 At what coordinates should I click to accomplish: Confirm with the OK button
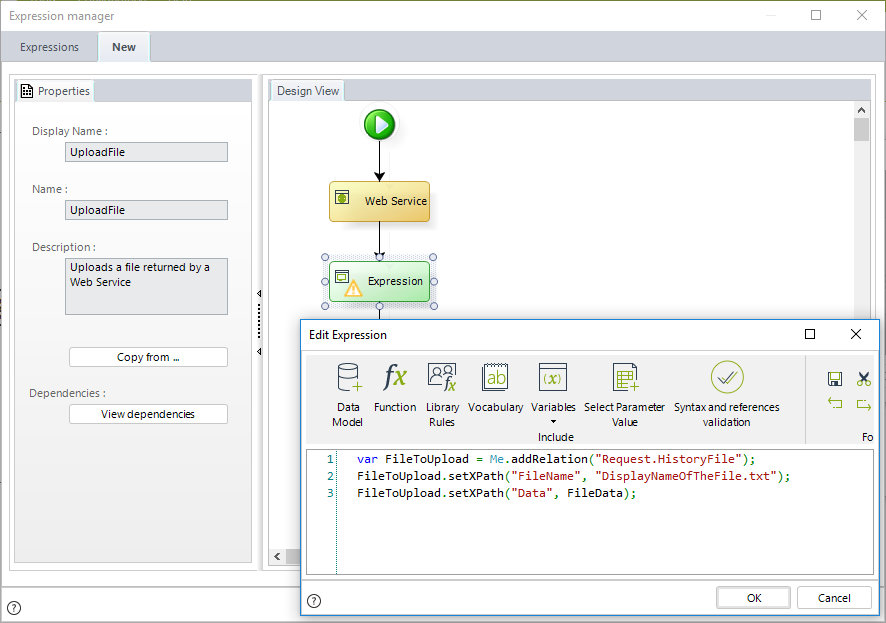[x=754, y=598]
